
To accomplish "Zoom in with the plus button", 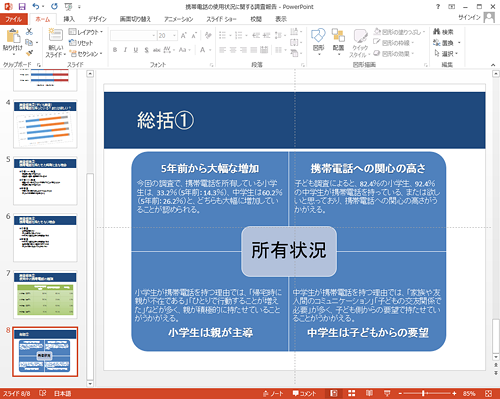I will (454, 394).
